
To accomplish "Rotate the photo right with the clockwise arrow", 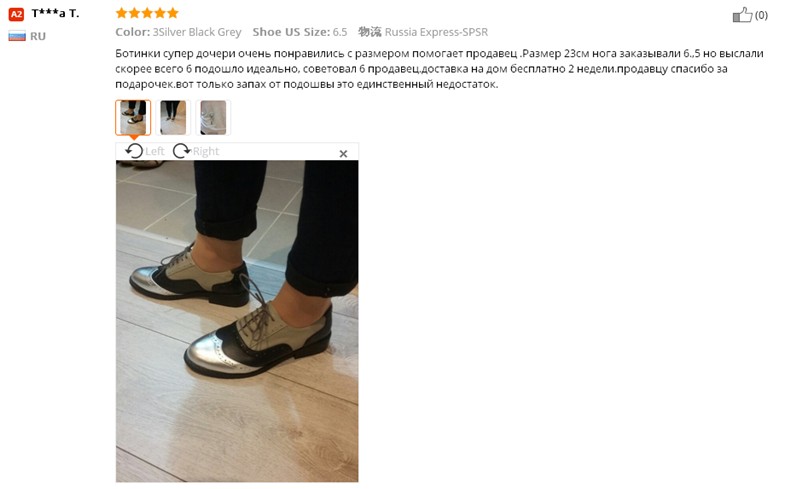I will 181,151.
